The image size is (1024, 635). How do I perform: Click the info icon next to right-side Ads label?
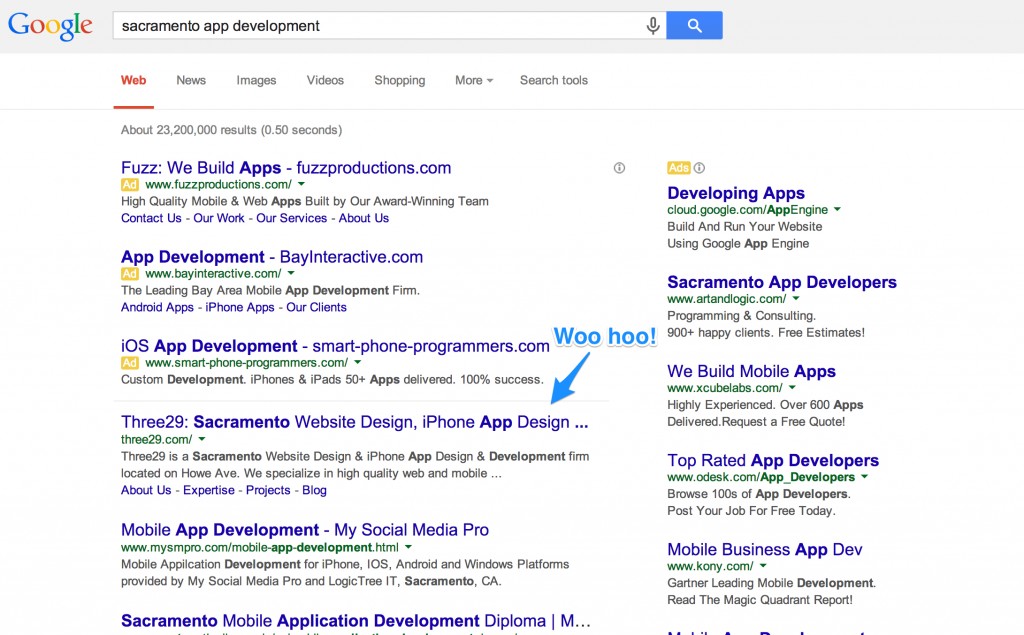tap(699, 168)
